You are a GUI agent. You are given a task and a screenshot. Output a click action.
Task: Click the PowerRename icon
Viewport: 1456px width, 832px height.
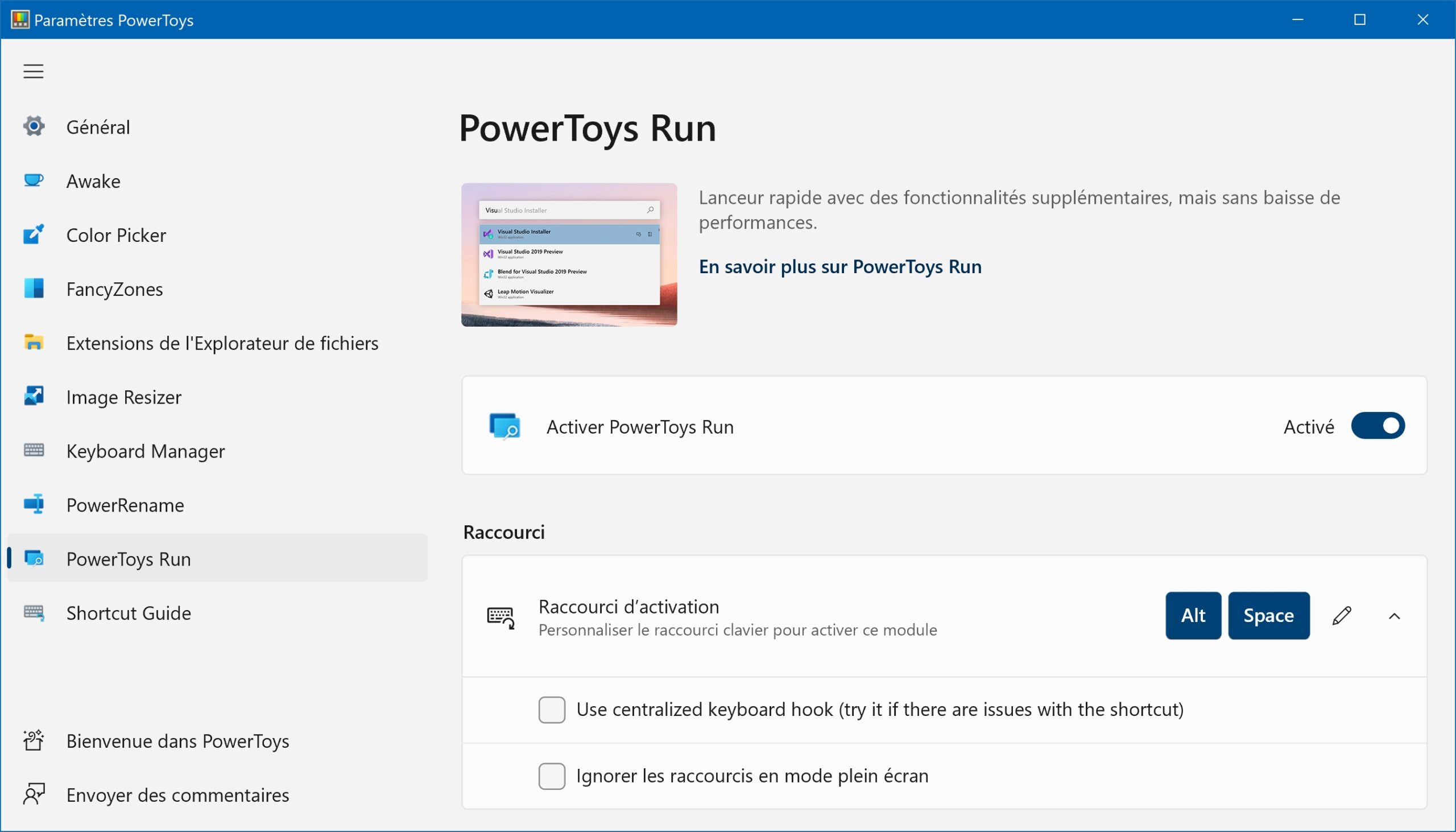pyautogui.click(x=34, y=504)
